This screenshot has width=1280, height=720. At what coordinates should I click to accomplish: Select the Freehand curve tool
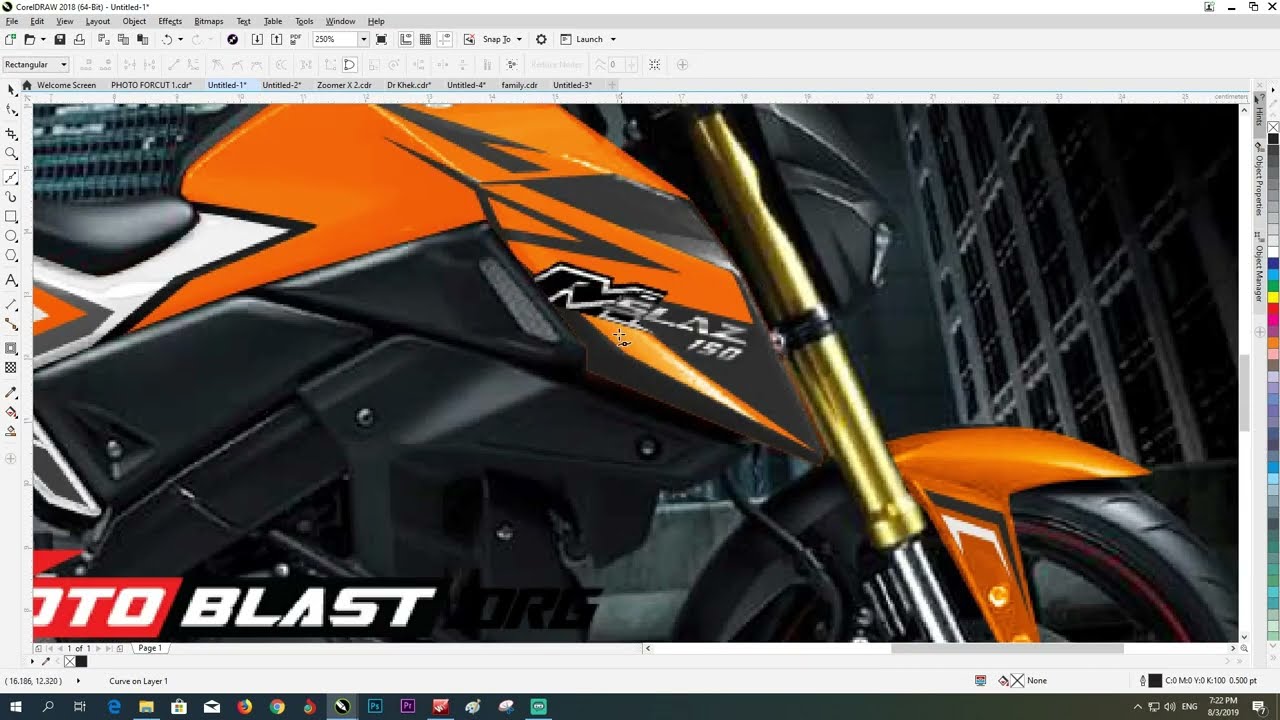pos(11,176)
